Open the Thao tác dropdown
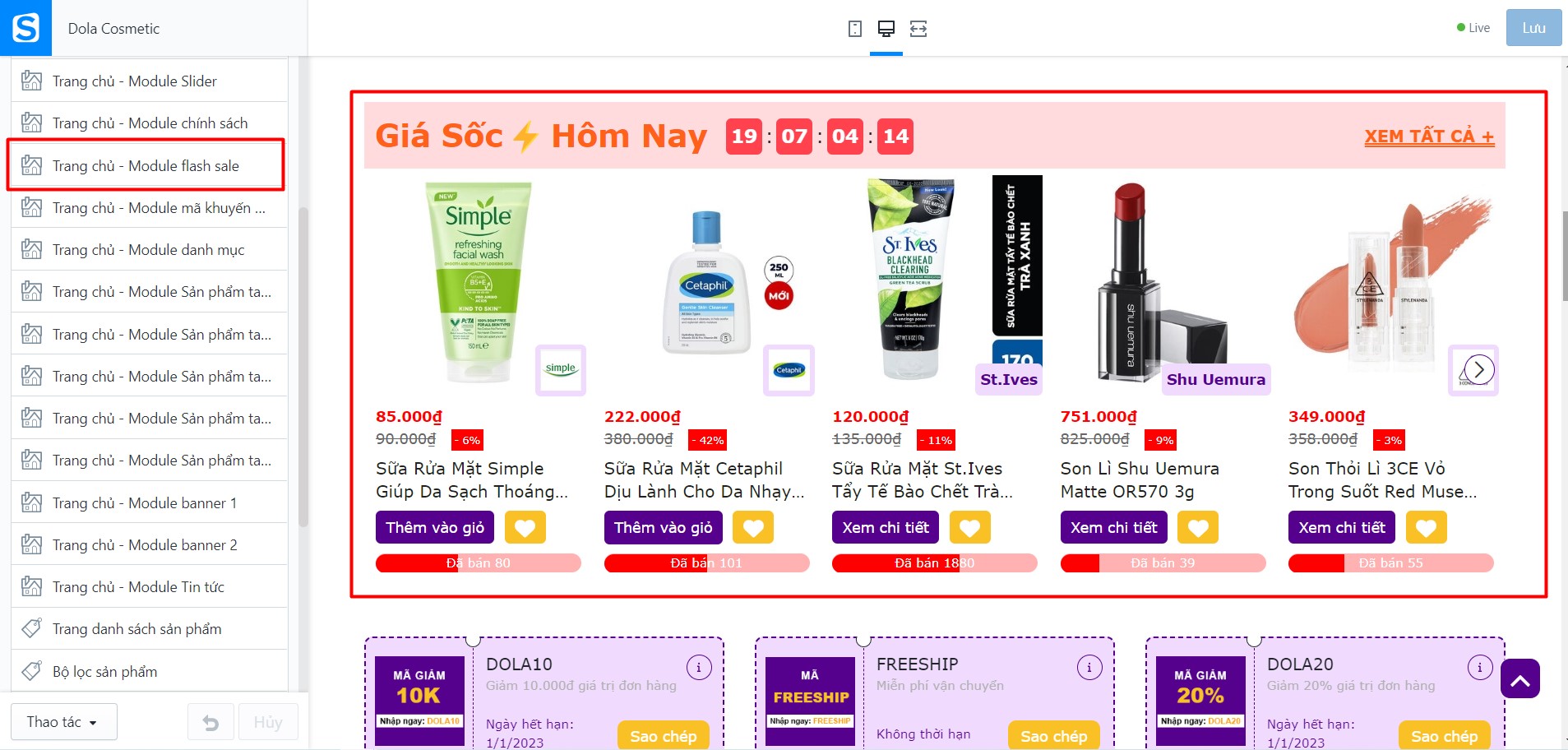1568x750 pixels. coord(63,722)
